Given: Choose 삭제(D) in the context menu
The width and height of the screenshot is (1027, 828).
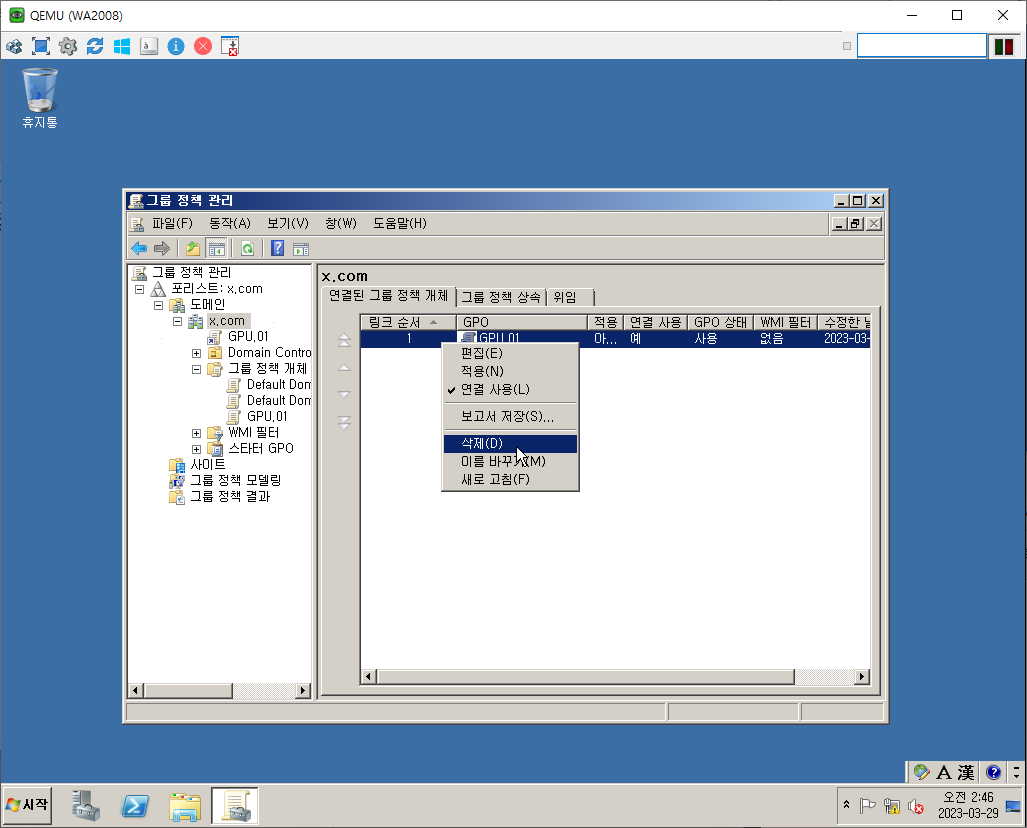Looking at the screenshot, I should click(510, 443).
